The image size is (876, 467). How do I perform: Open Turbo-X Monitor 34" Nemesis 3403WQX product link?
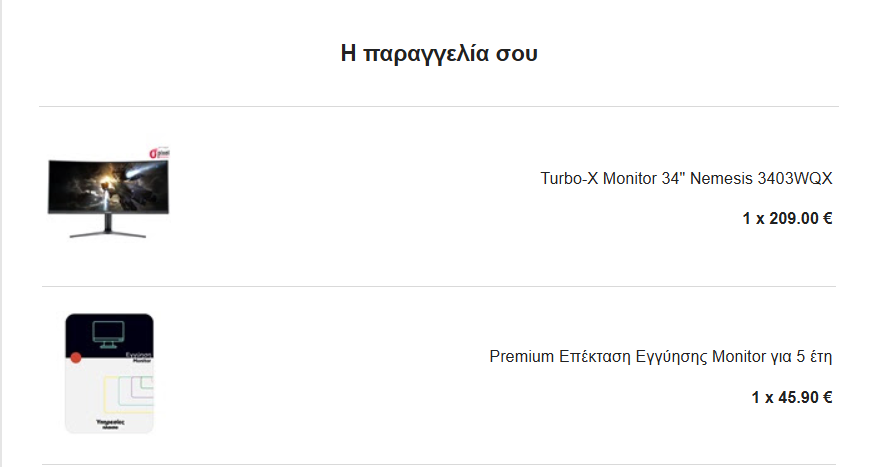click(686, 178)
